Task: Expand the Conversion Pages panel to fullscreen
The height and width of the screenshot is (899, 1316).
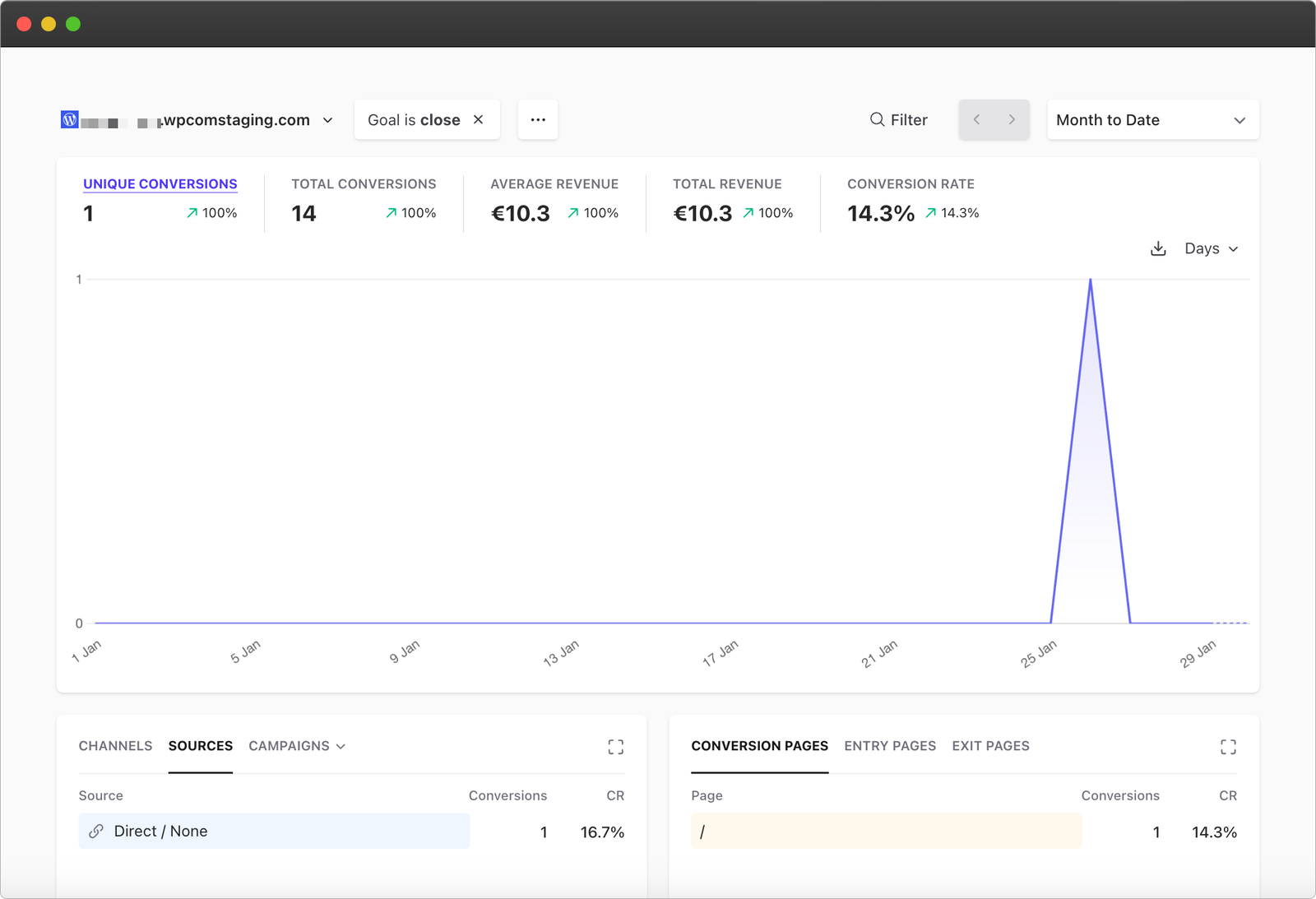Action: click(x=1228, y=746)
